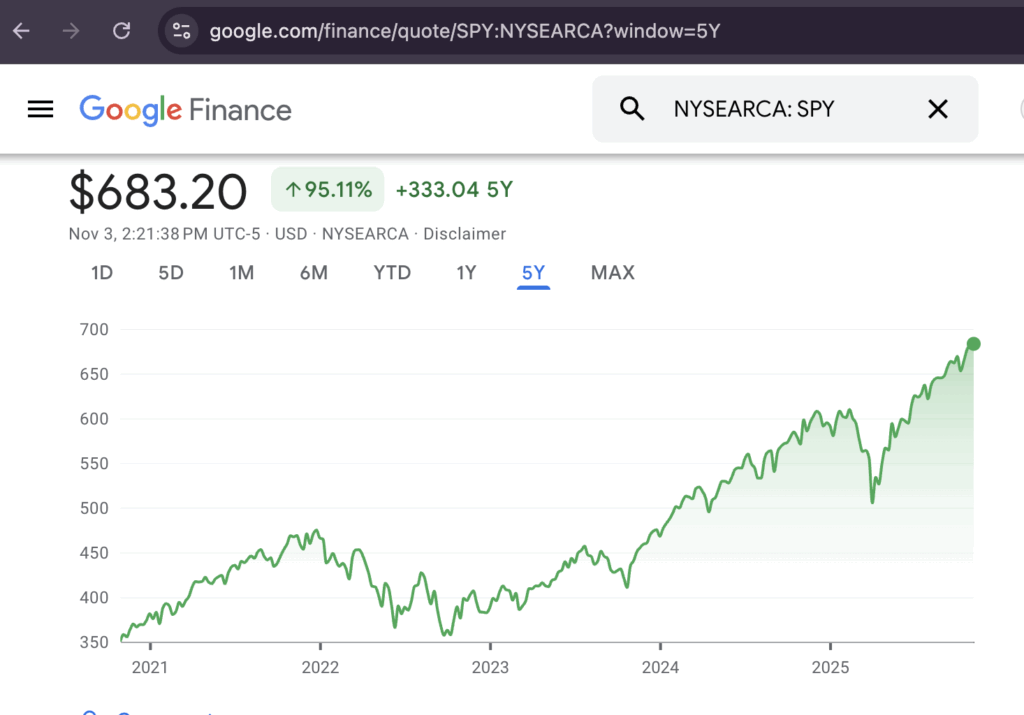The width and height of the screenshot is (1024, 715).
Task: Select the 1Y time range
Action: click(466, 272)
